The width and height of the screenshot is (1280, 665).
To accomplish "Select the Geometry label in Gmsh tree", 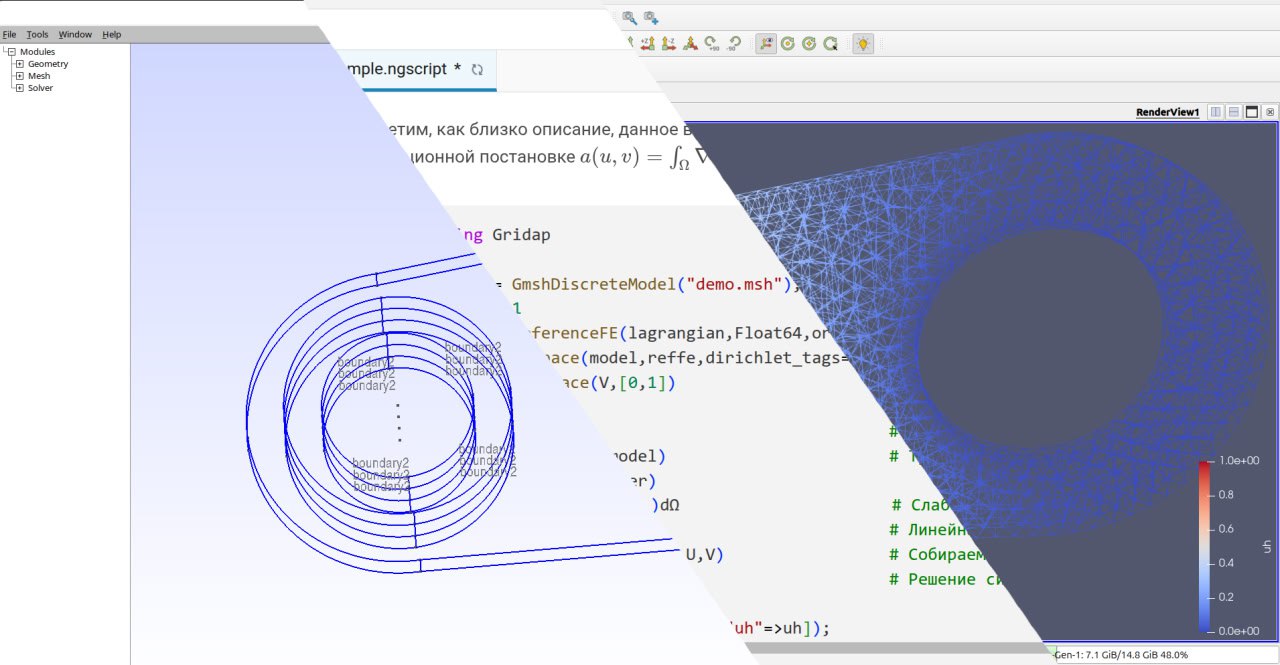I will point(48,63).
